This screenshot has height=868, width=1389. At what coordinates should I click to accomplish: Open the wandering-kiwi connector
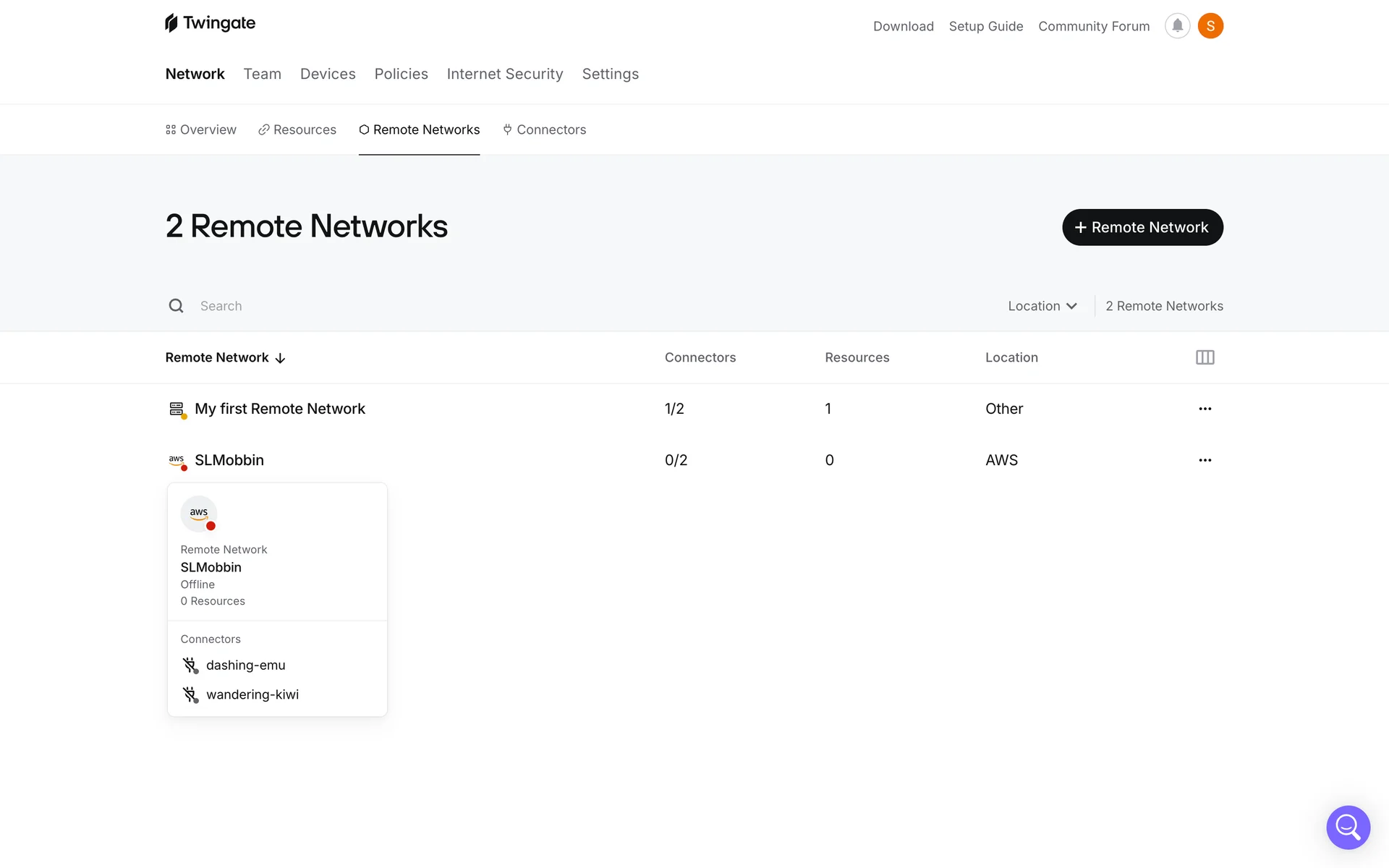252,694
